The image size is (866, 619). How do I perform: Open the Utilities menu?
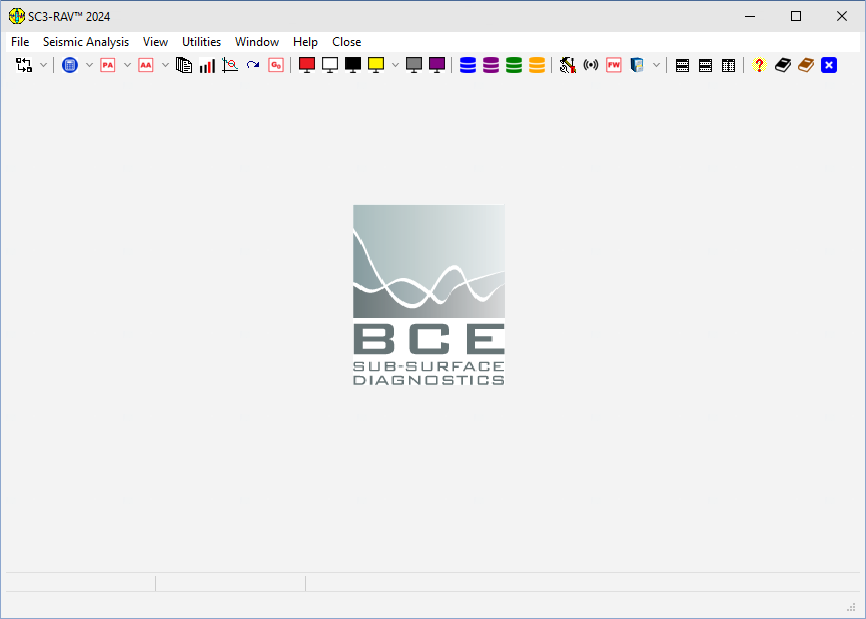coord(202,42)
